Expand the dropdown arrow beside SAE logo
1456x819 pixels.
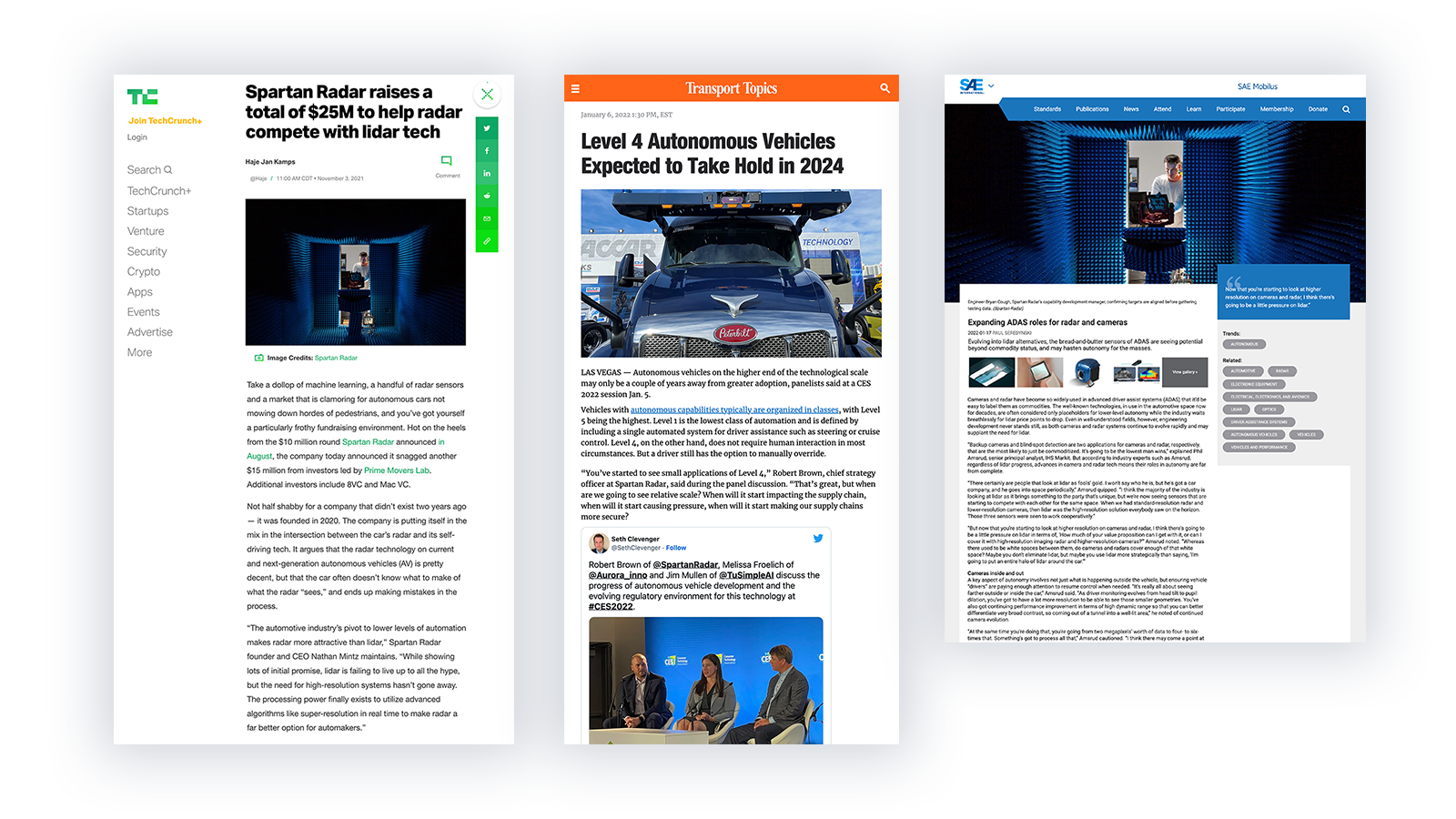(991, 86)
